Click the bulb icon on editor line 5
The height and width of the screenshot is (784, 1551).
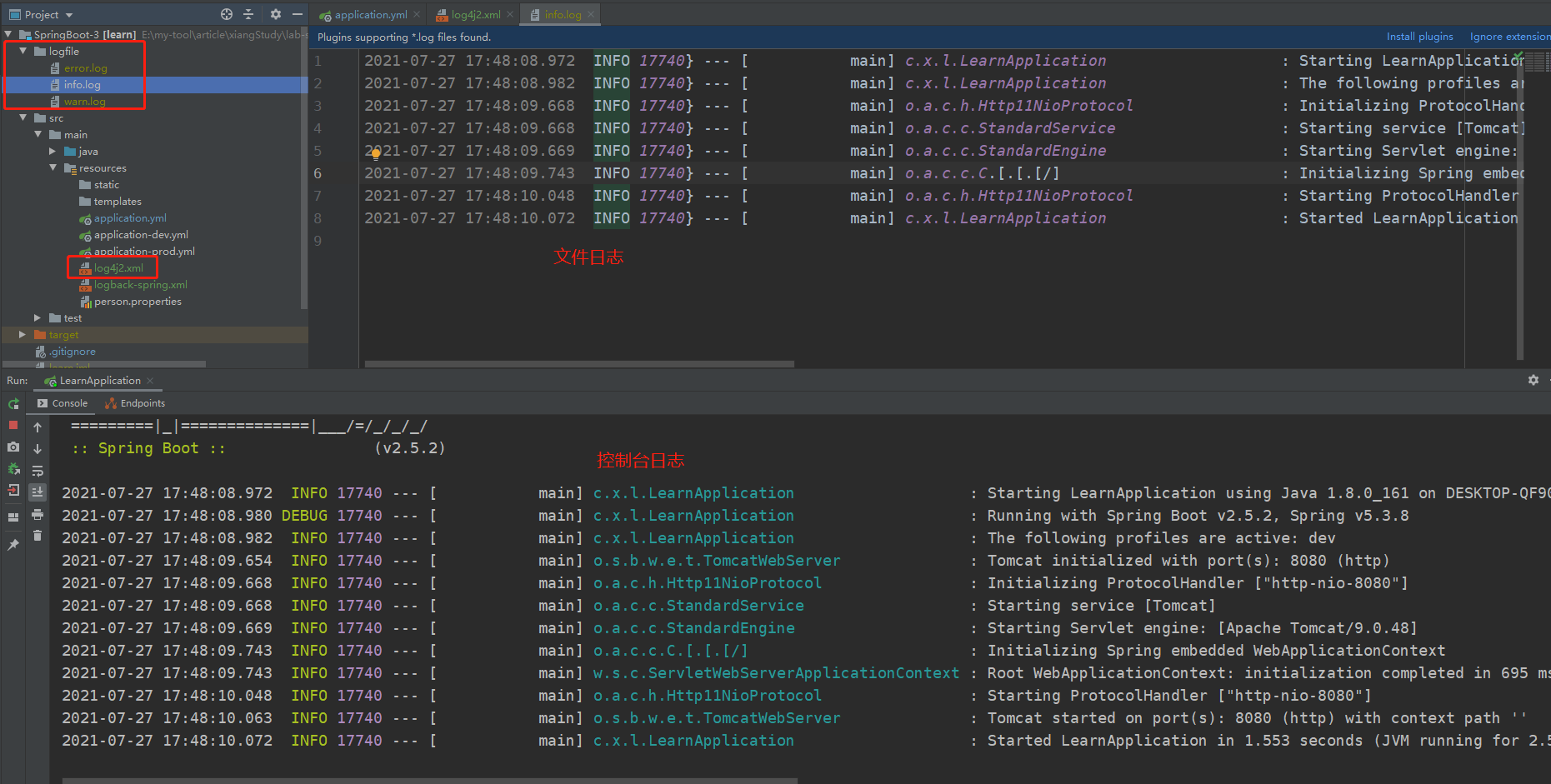(376, 153)
